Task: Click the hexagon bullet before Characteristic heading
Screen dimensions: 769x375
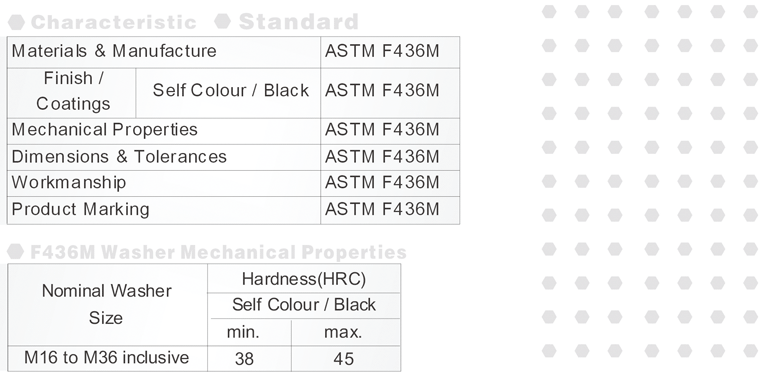Action: click(17, 22)
